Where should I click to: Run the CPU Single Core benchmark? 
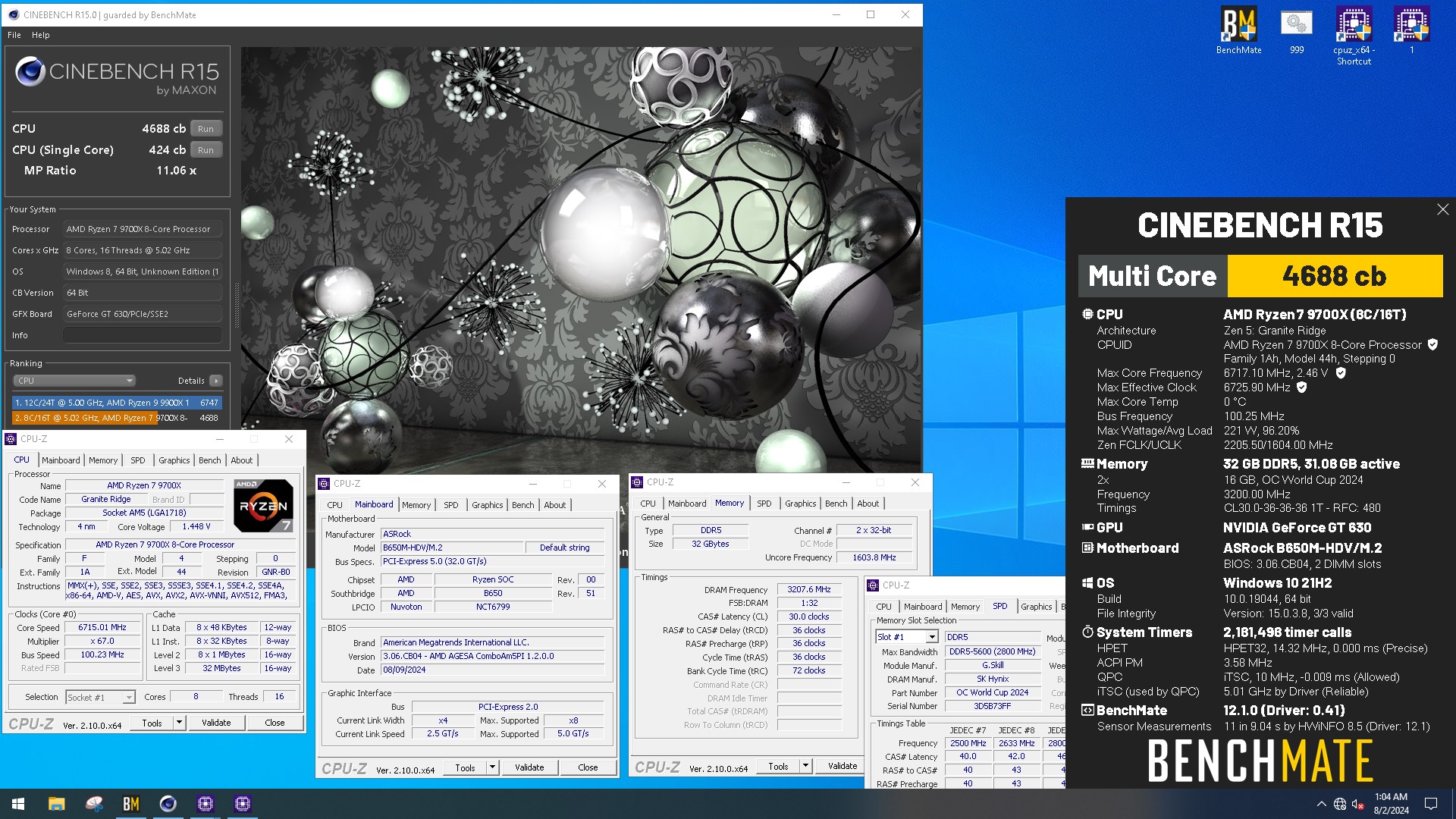tap(206, 150)
